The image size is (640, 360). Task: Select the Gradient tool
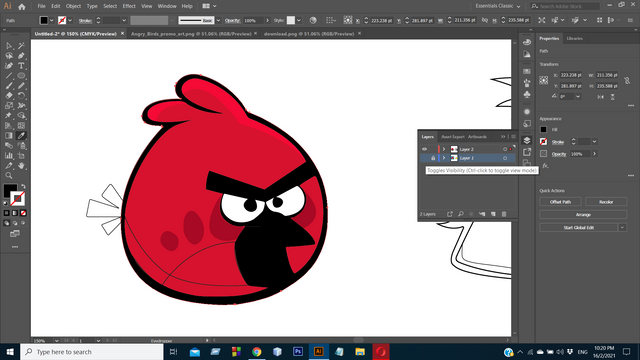[x=9, y=136]
